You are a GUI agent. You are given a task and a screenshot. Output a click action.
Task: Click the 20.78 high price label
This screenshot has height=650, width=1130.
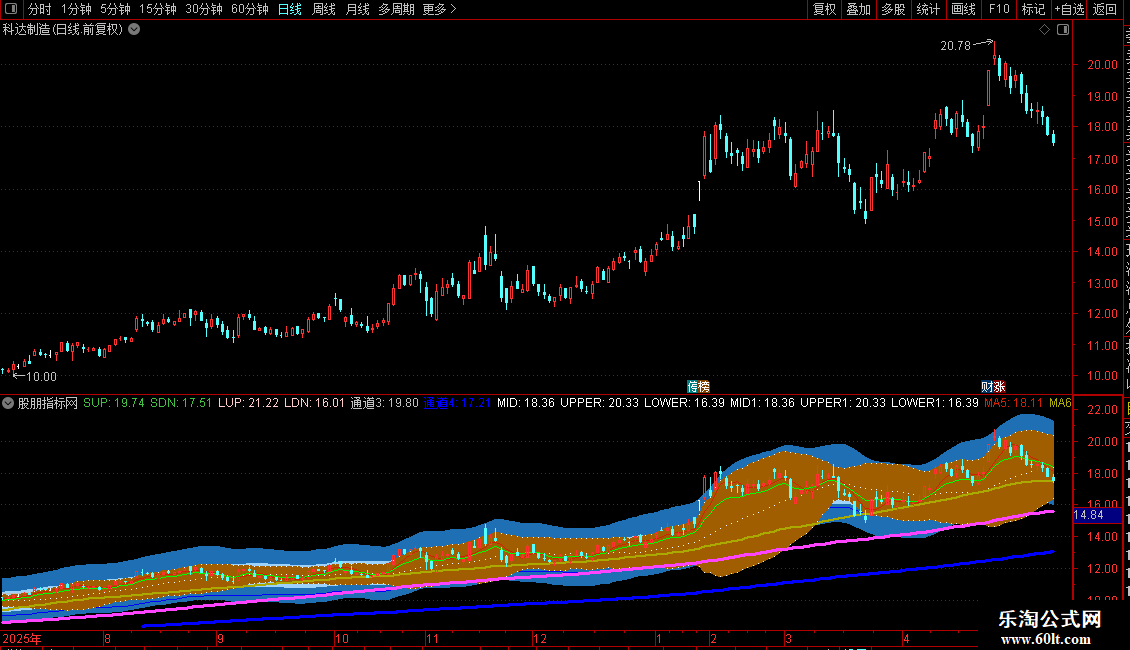tap(956, 45)
